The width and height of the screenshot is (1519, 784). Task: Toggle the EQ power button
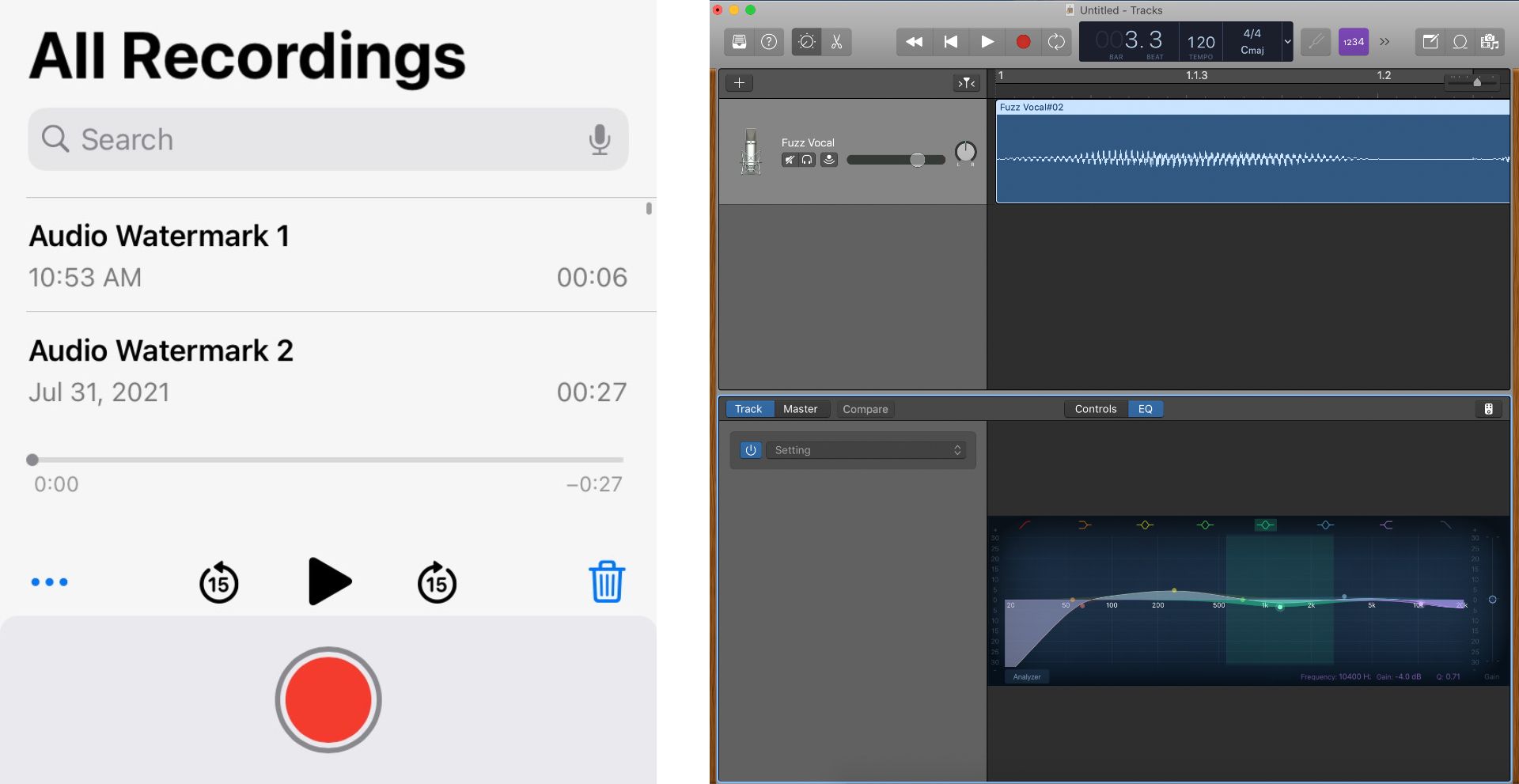coord(750,450)
